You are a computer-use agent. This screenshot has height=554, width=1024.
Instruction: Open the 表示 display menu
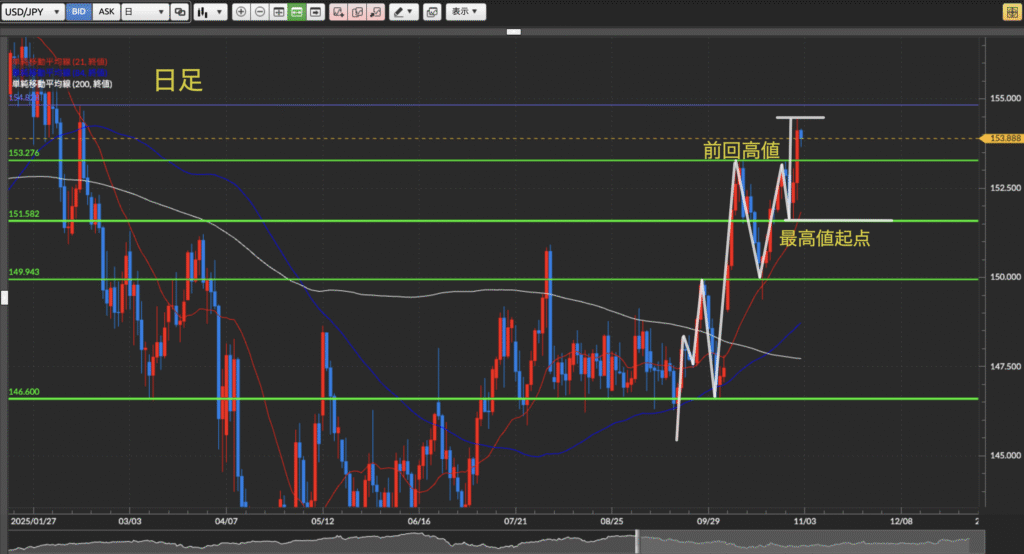(464, 12)
